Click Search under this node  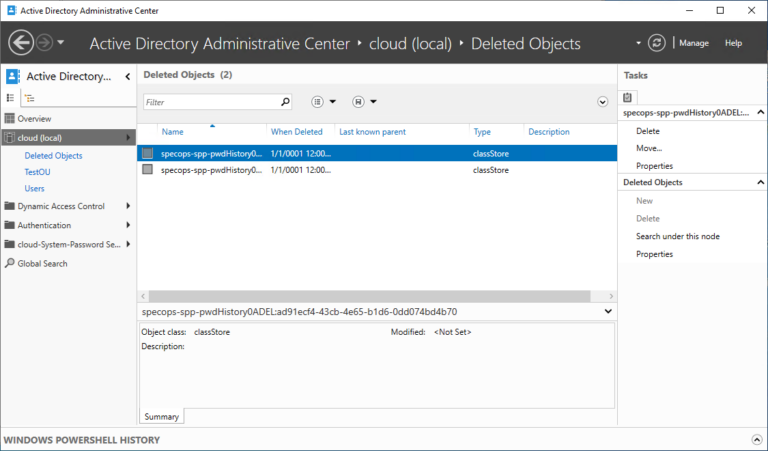click(x=677, y=237)
